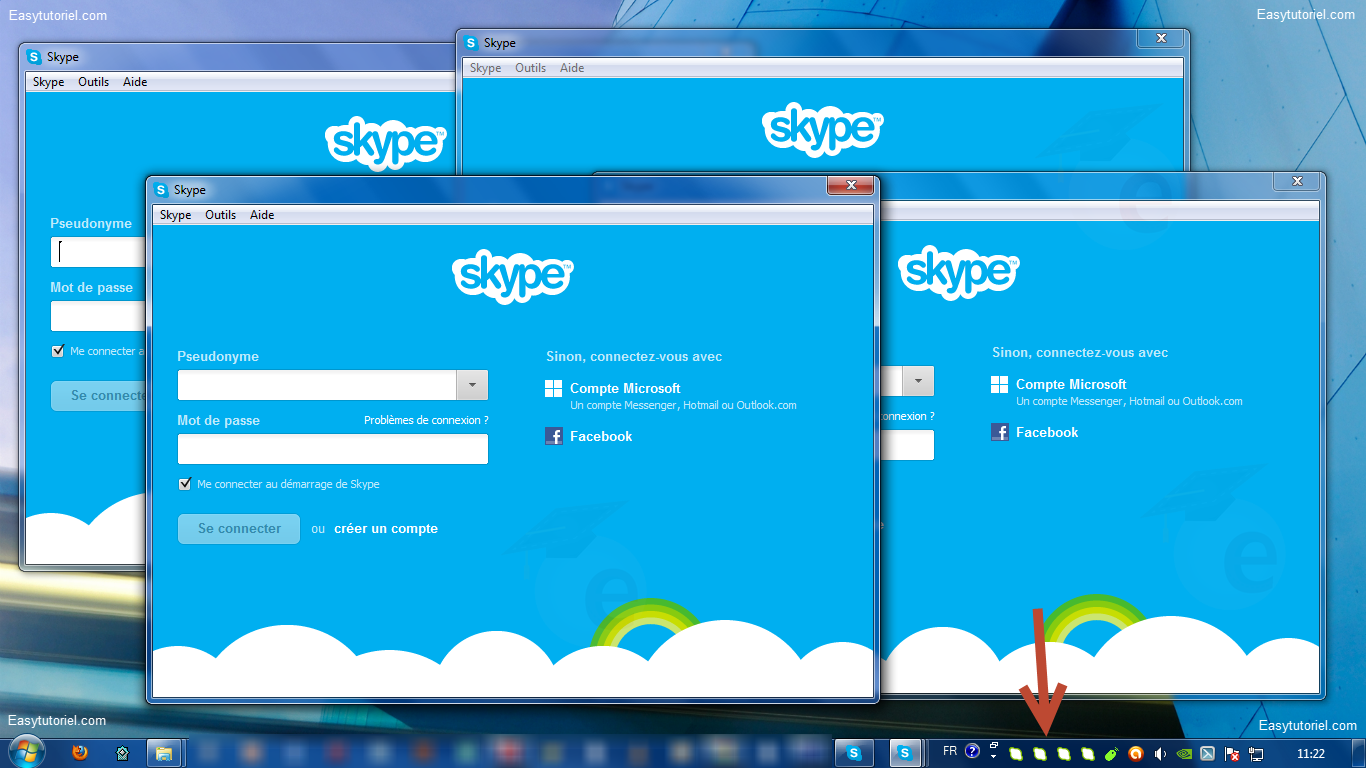Image resolution: width=1366 pixels, height=768 pixels.
Task: Switch to the non-highlighted Skype taskbar button
Action: tap(854, 753)
